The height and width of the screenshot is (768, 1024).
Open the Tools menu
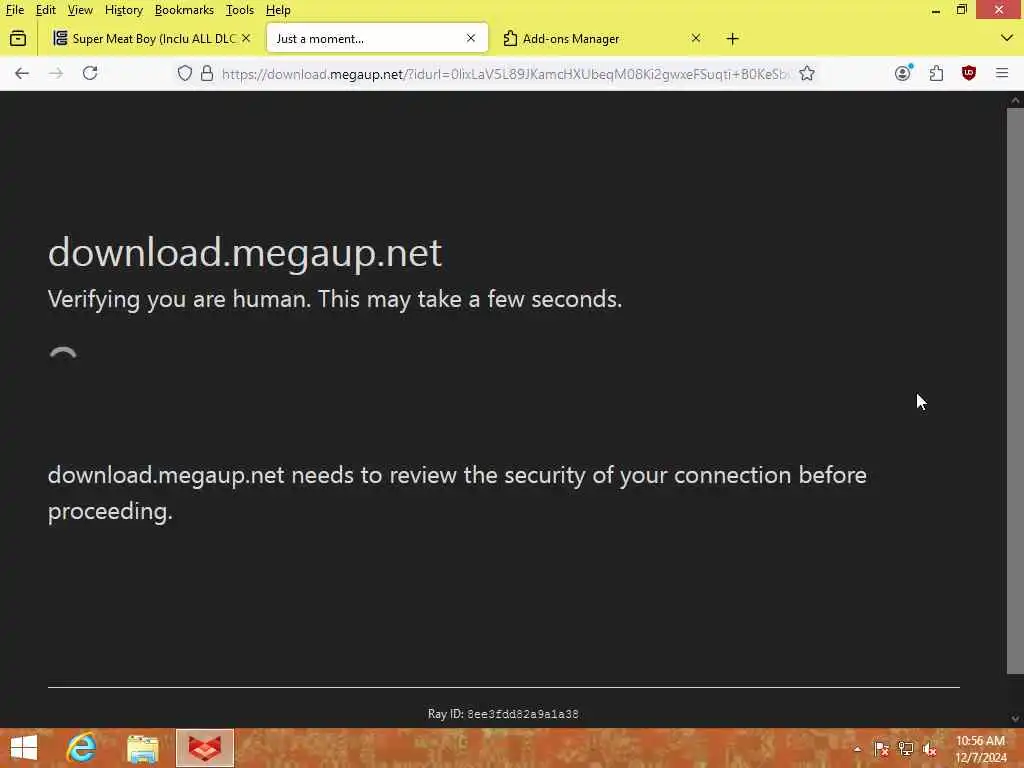coord(239,10)
